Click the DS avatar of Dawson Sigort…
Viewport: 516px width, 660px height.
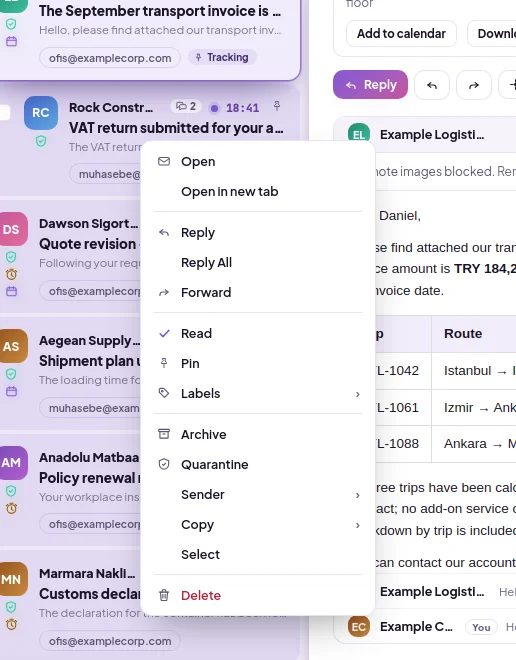pos(12,229)
